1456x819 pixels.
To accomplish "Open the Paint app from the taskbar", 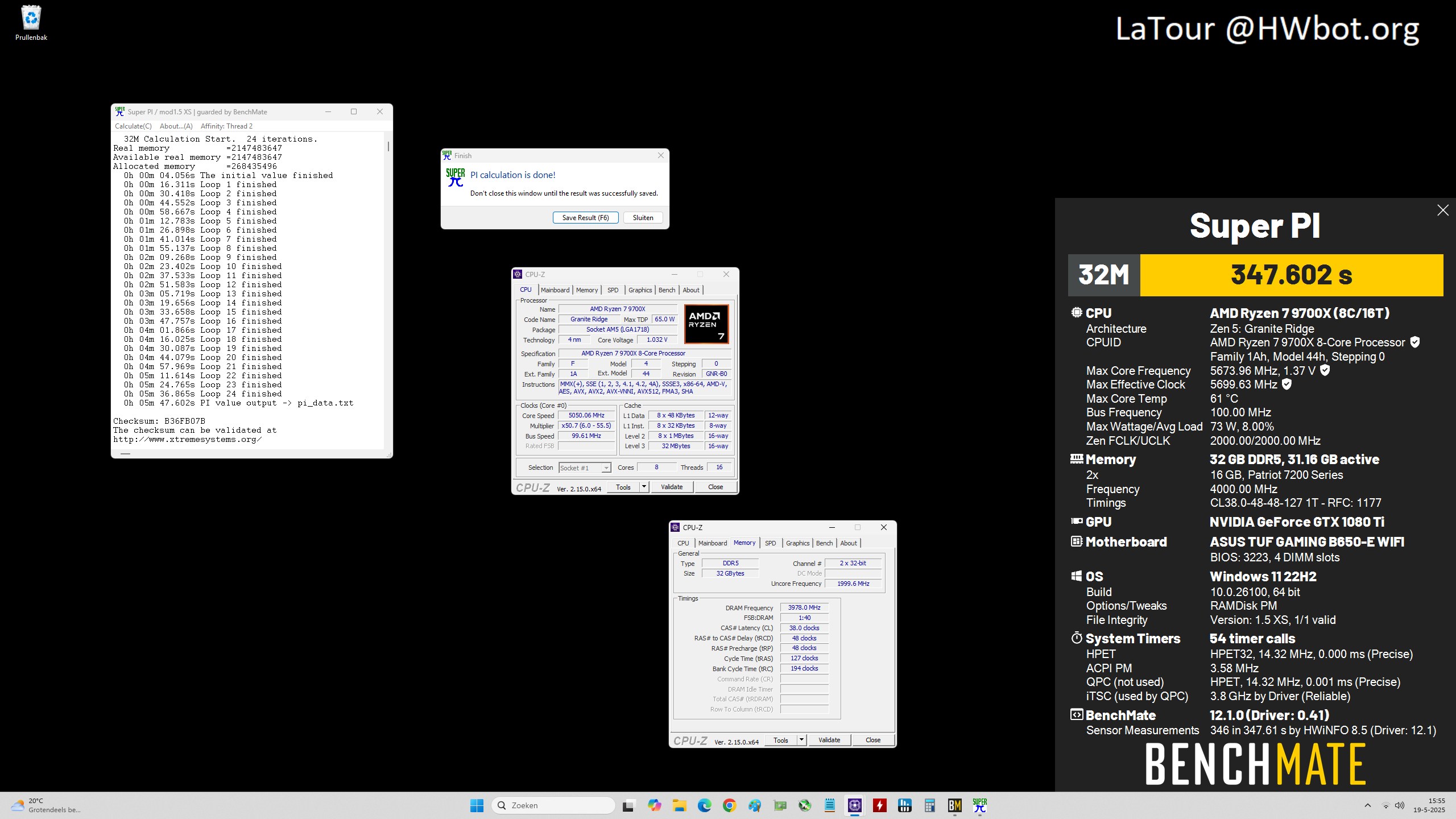I will click(754, 805).
